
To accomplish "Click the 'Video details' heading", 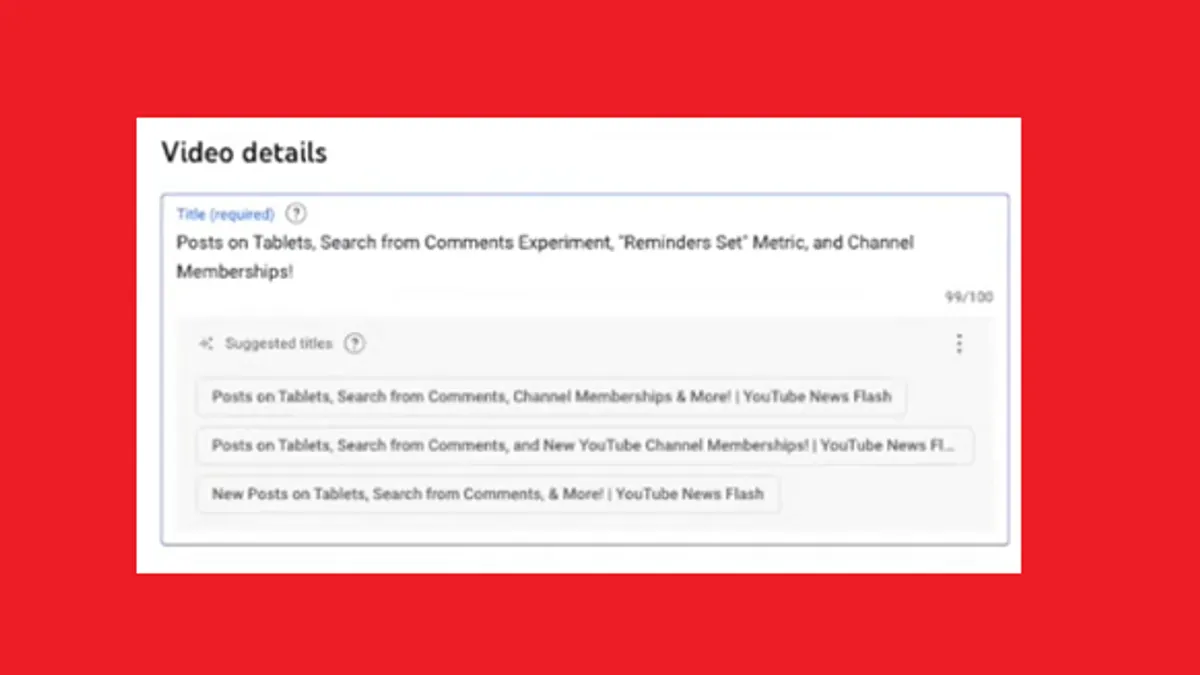I will pos(244,153).
